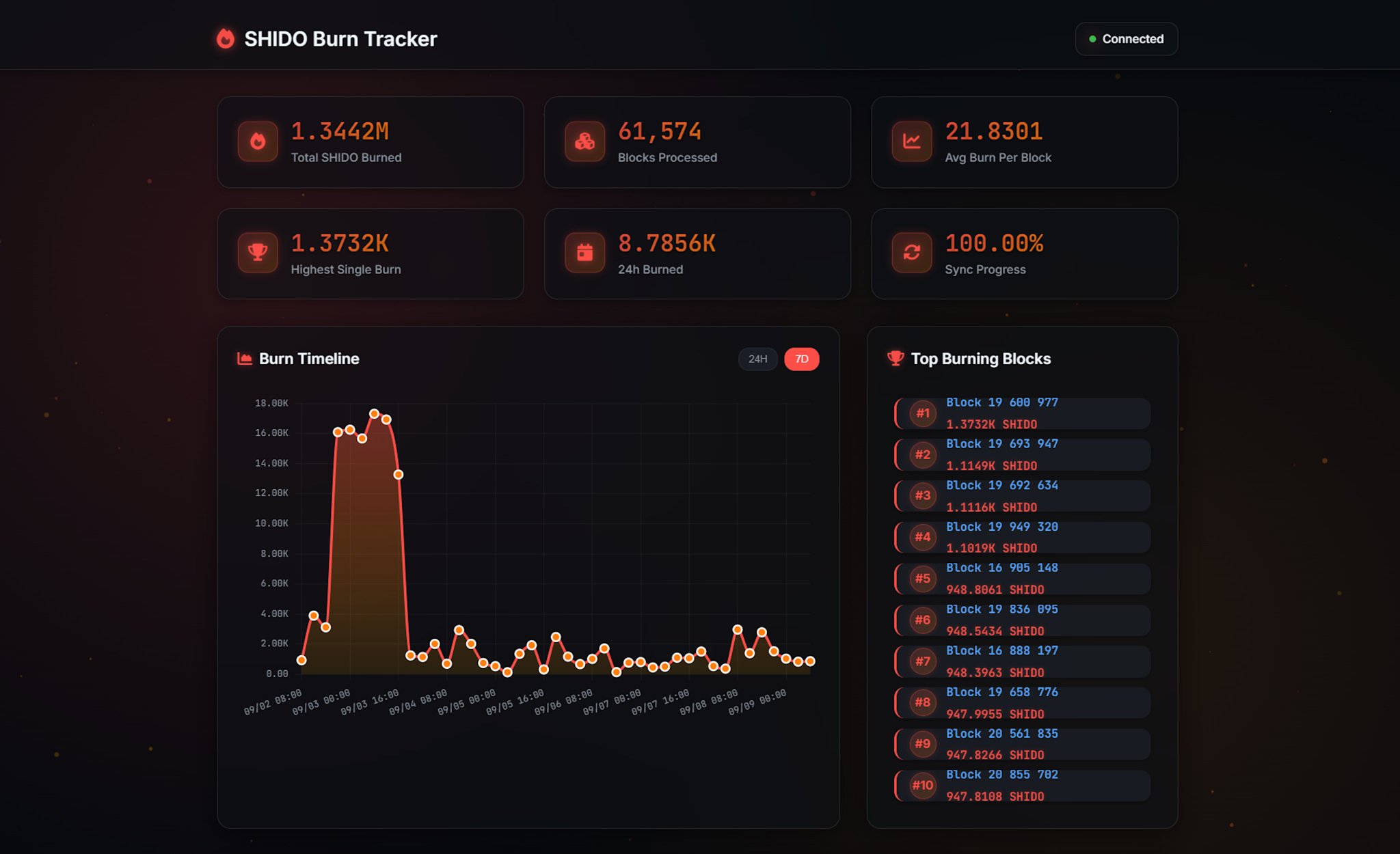Click the SHIDO Burn Tracker title

coord(340,39)
